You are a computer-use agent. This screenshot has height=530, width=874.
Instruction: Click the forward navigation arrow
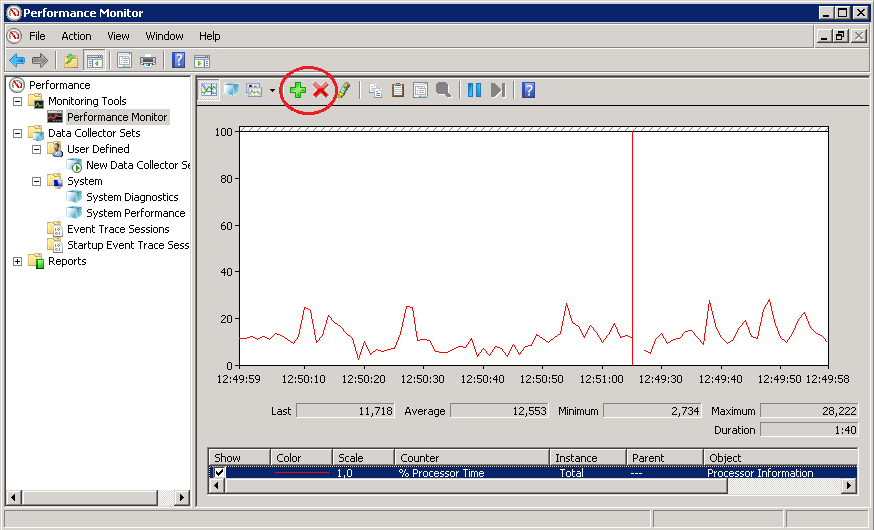point(40,60)
